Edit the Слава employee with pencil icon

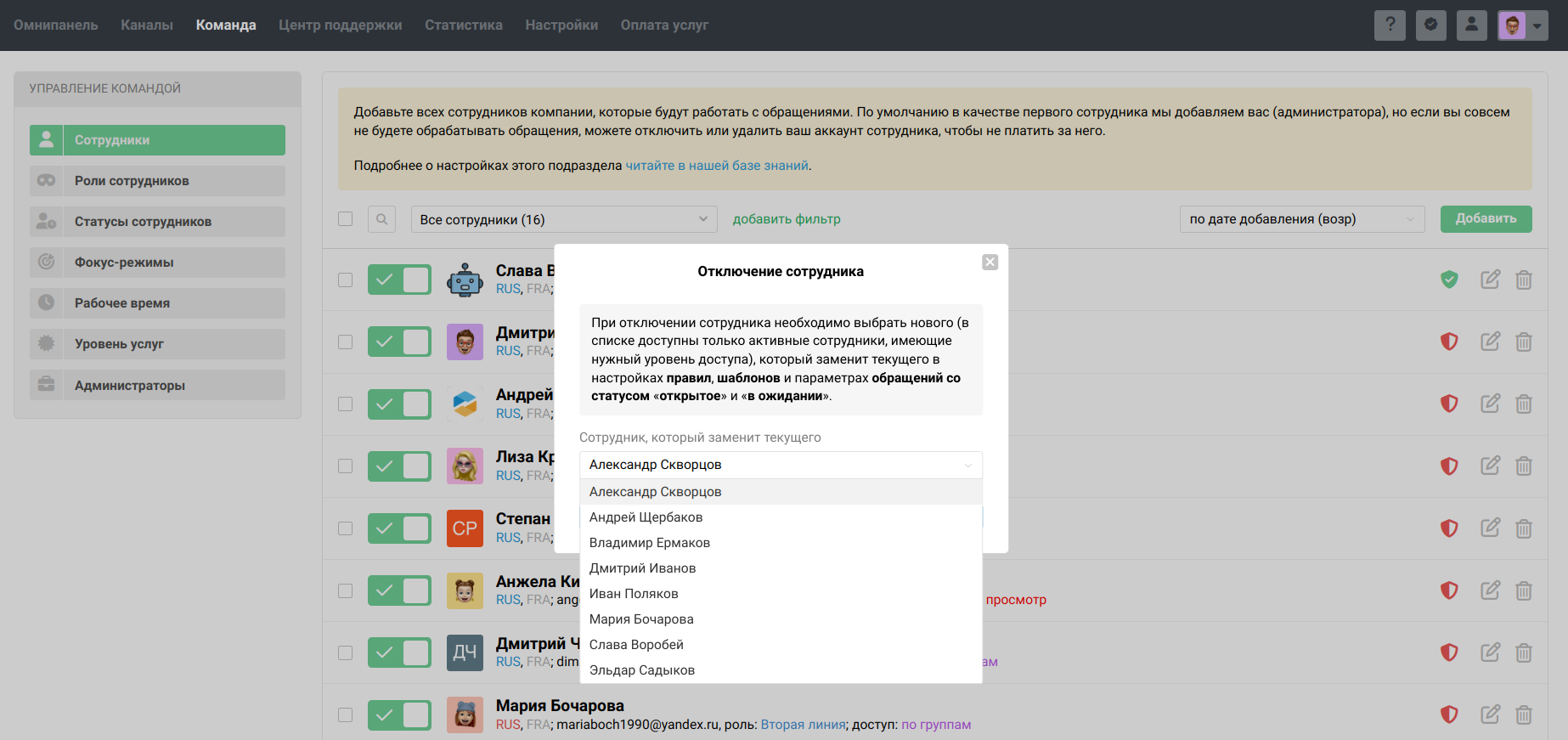(1490, 280)
